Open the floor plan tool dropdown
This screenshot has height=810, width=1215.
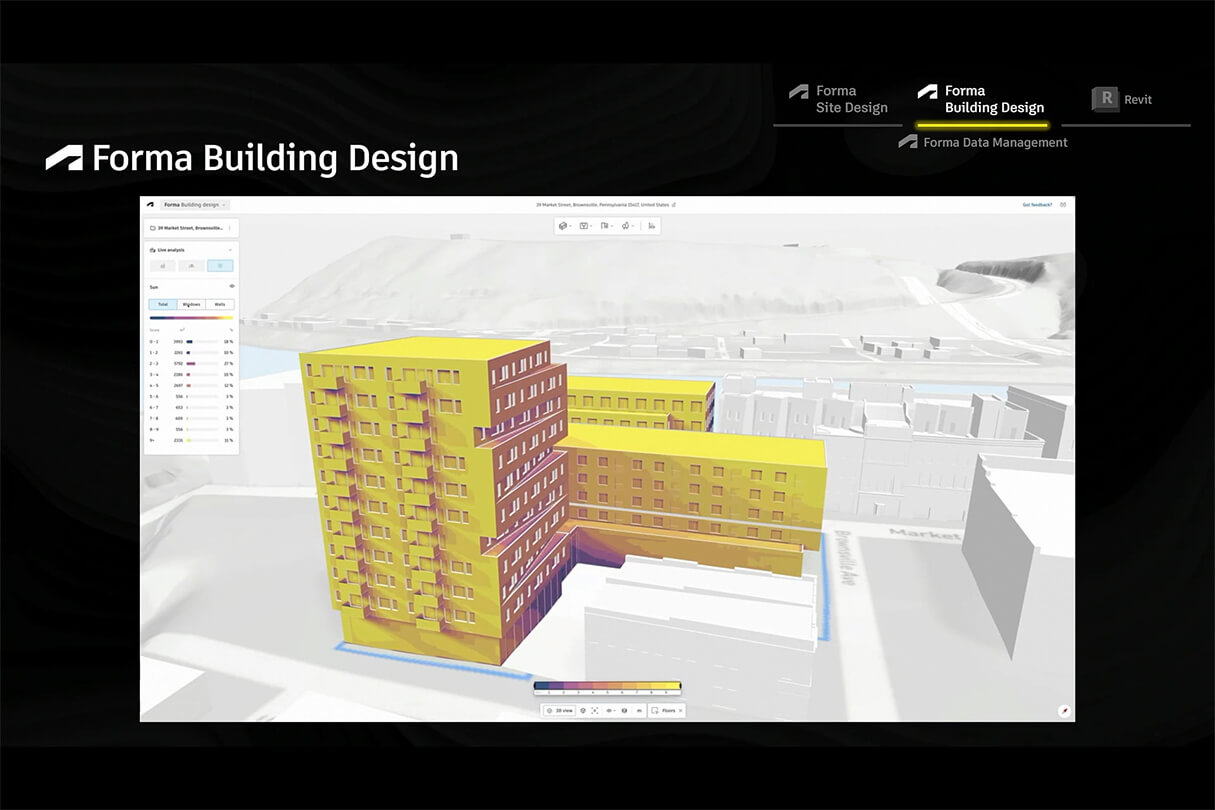(x=607, y=226)
